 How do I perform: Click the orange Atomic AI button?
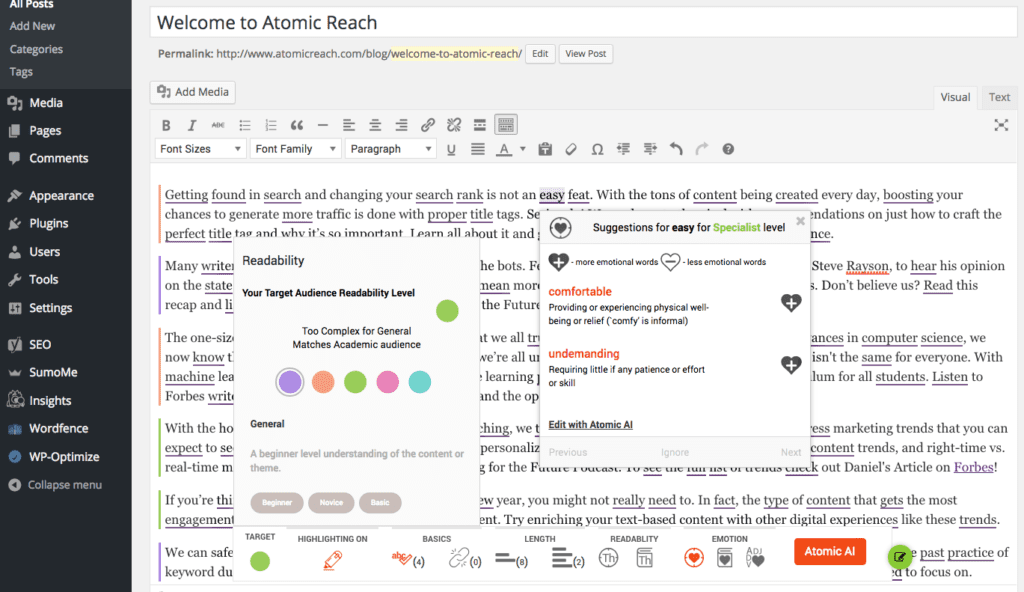point(829,551)
